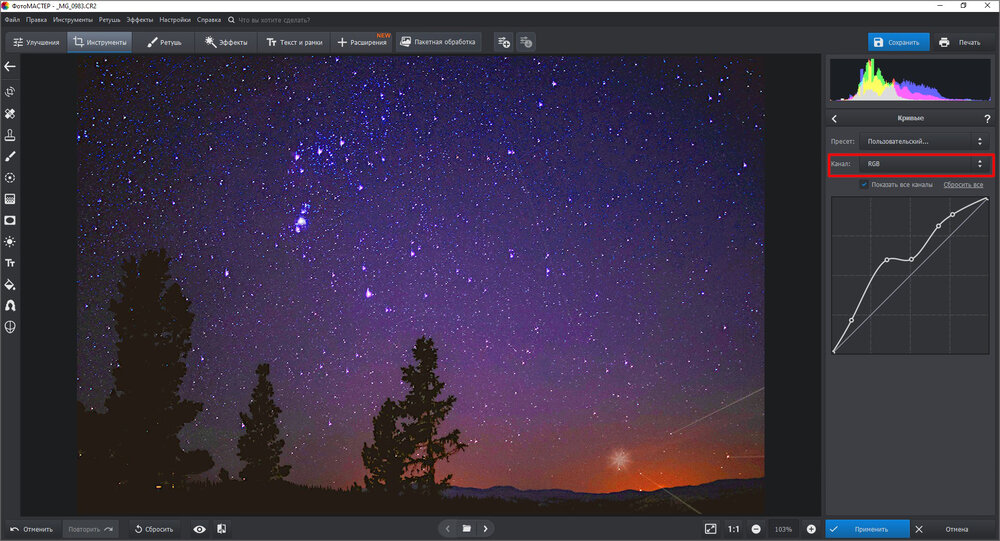Open the vignette tool
The height and width of the screenshot is (541, 1000).
tap(10, 220)
